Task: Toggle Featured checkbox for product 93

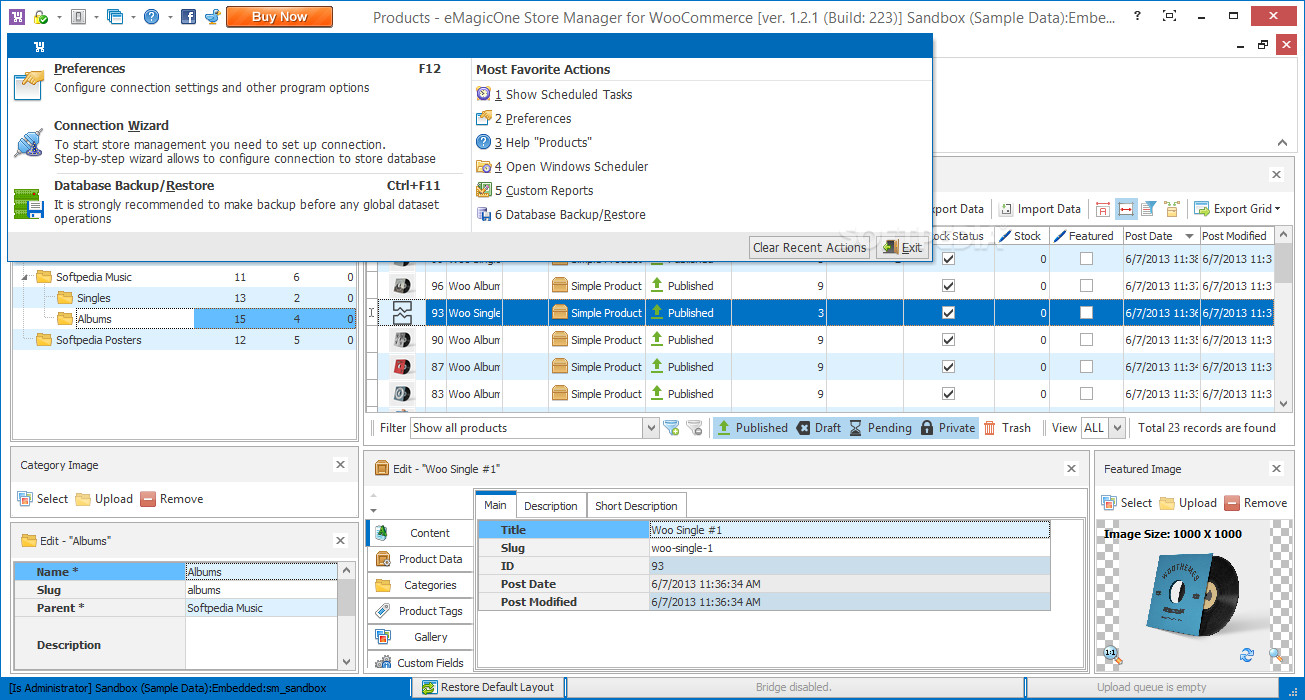Action: point(1086,313)
